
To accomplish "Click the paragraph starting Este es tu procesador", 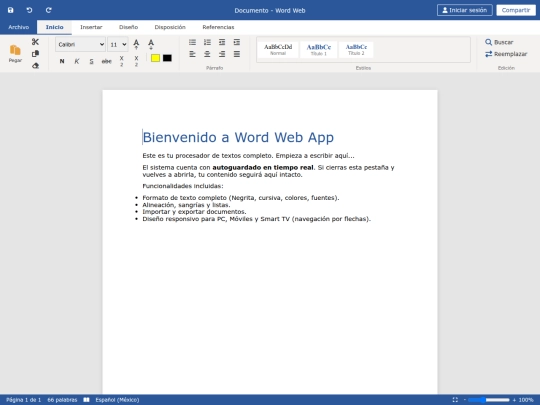I will pyautogui.click(x=248, y=156).
